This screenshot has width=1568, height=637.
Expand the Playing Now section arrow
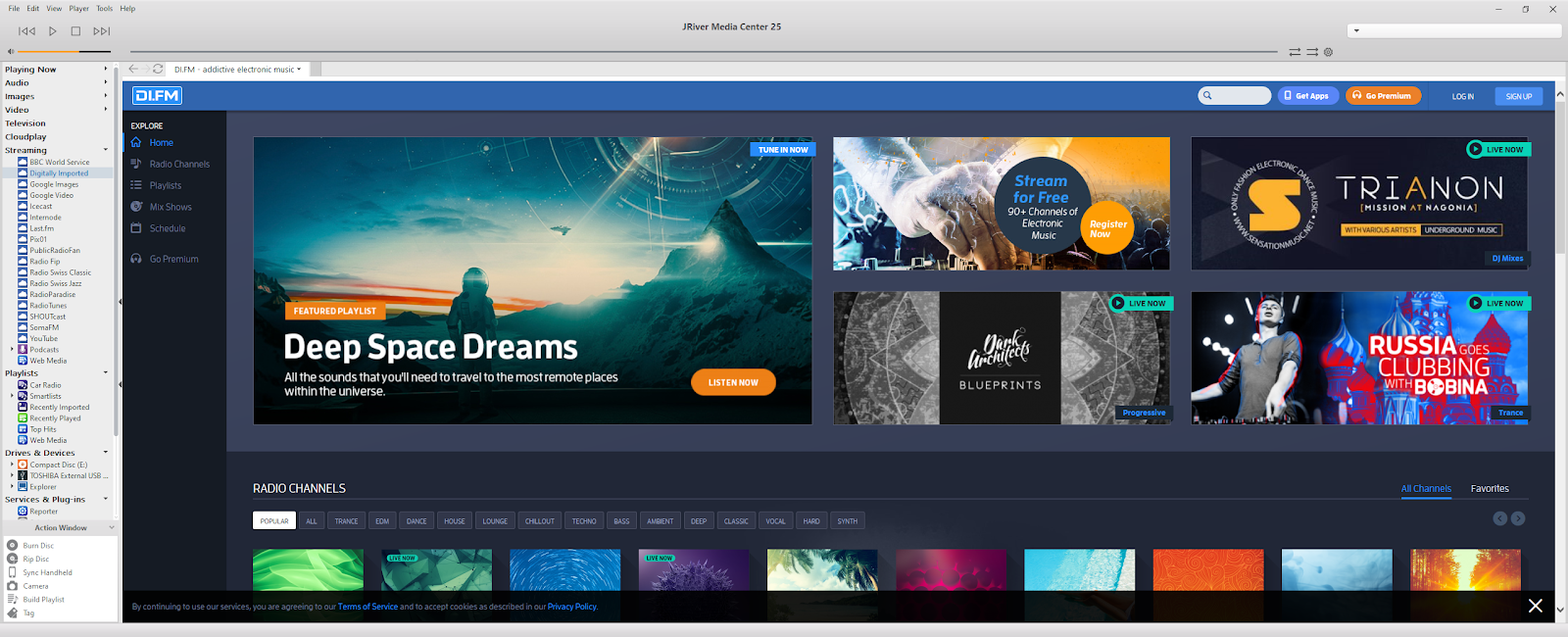[x=106, y=69]
